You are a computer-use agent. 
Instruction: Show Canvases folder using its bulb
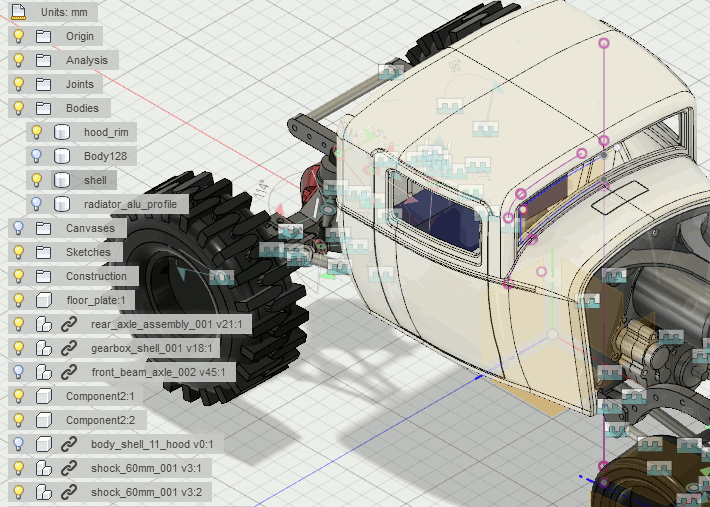[19, 228]
